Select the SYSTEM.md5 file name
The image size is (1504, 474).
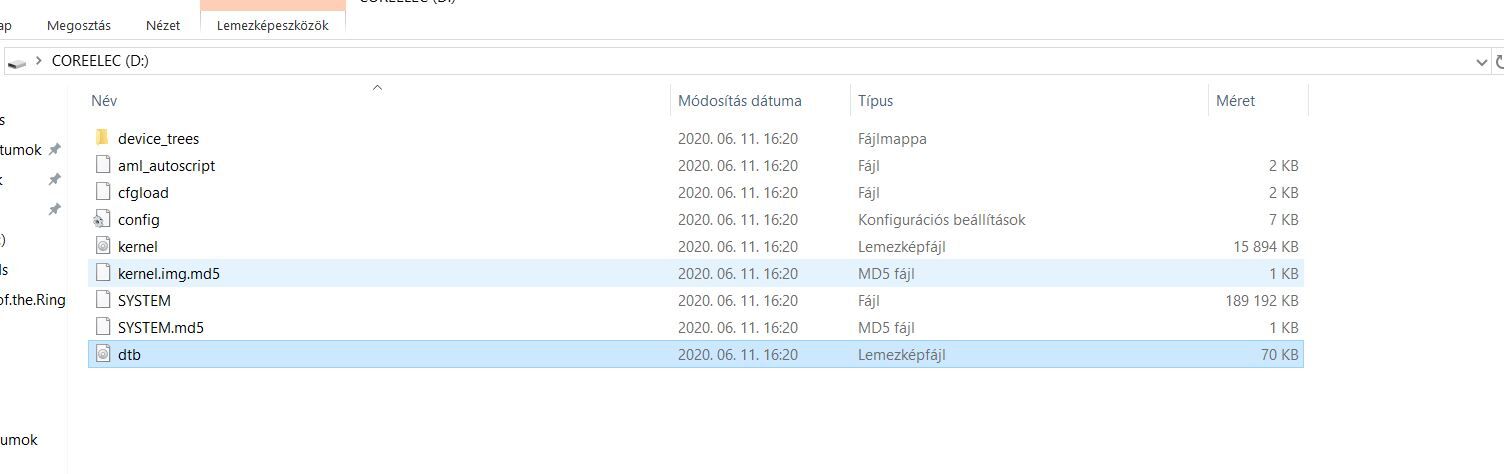click(x=161, y=328)
